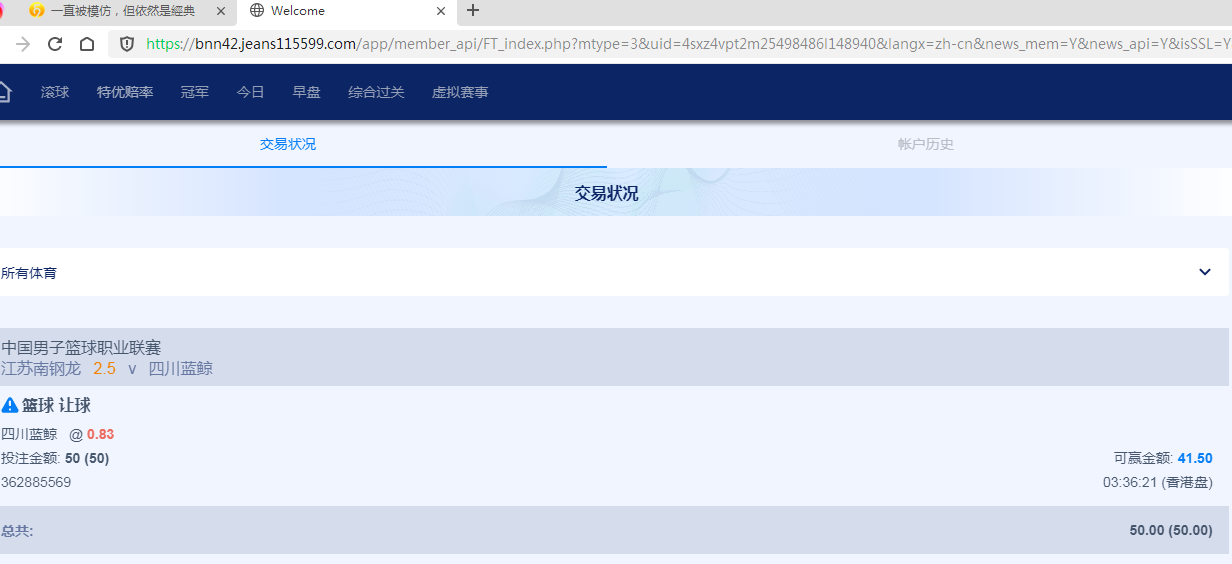
Task: Click team name 江苏南钢龙
Action: 41,368
